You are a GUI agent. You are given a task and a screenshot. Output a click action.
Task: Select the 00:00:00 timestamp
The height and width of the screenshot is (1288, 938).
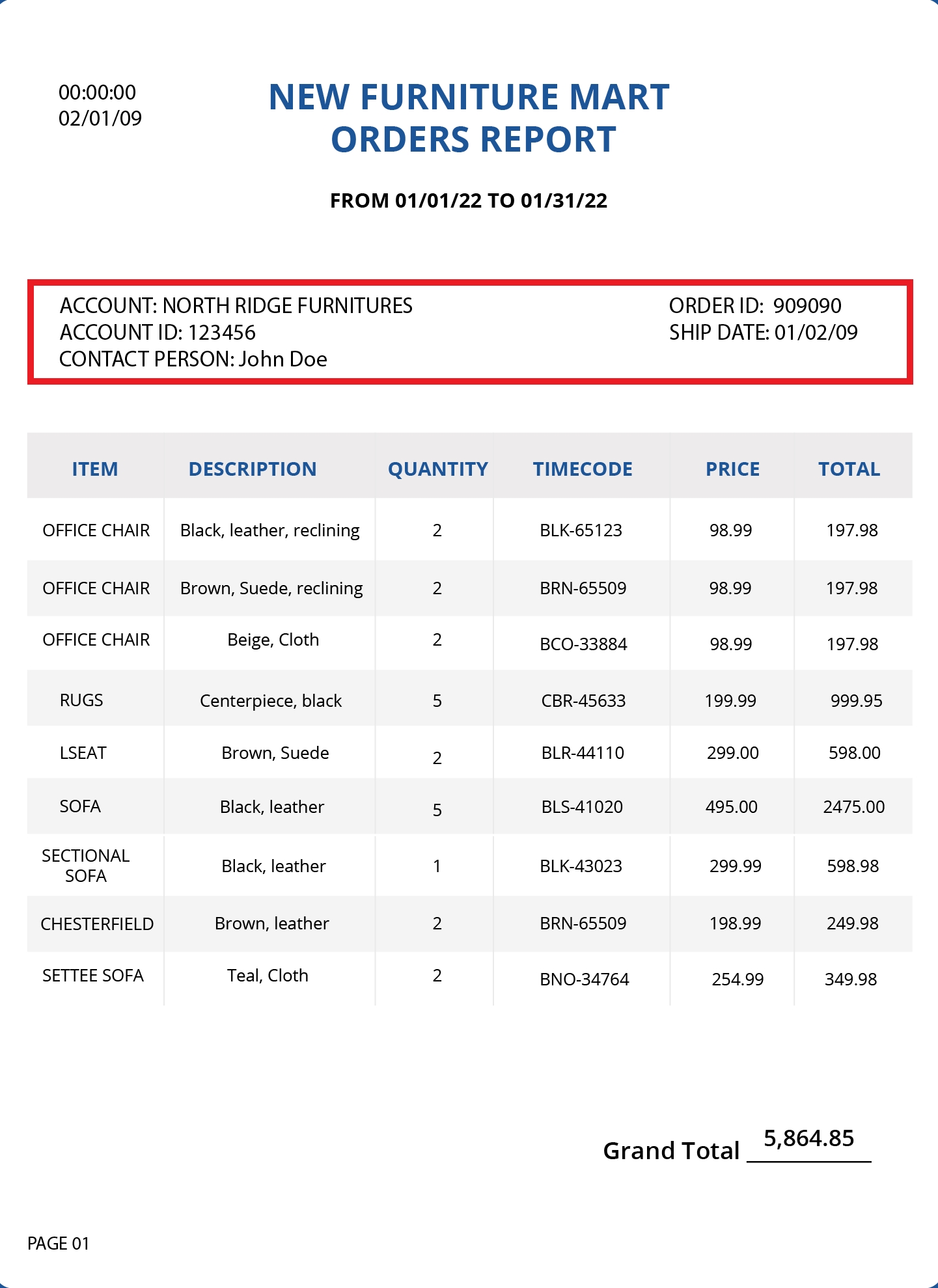pyautogui.click(x=97, y=92)
